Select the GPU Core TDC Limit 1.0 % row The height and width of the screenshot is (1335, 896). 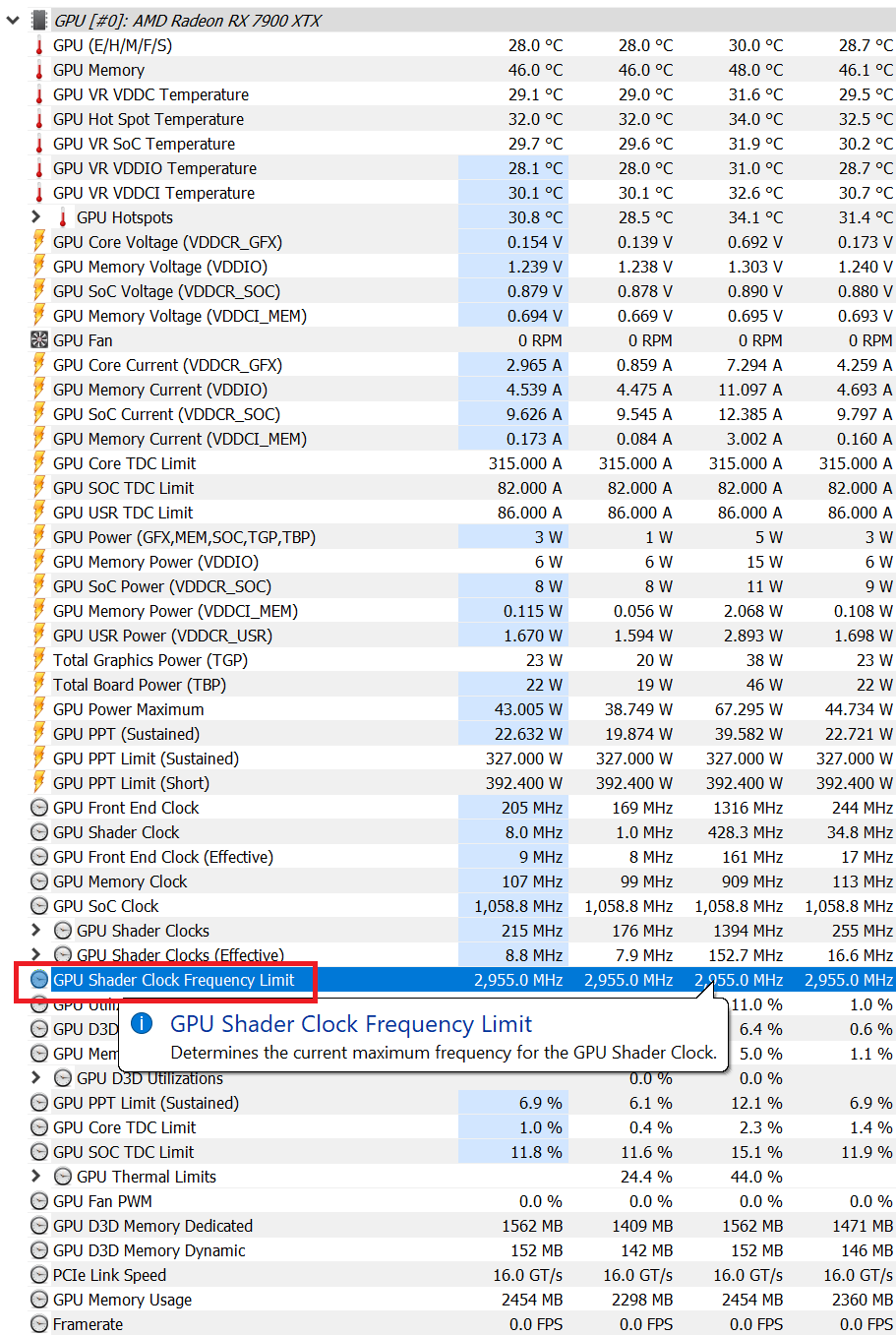[462, 1127]
